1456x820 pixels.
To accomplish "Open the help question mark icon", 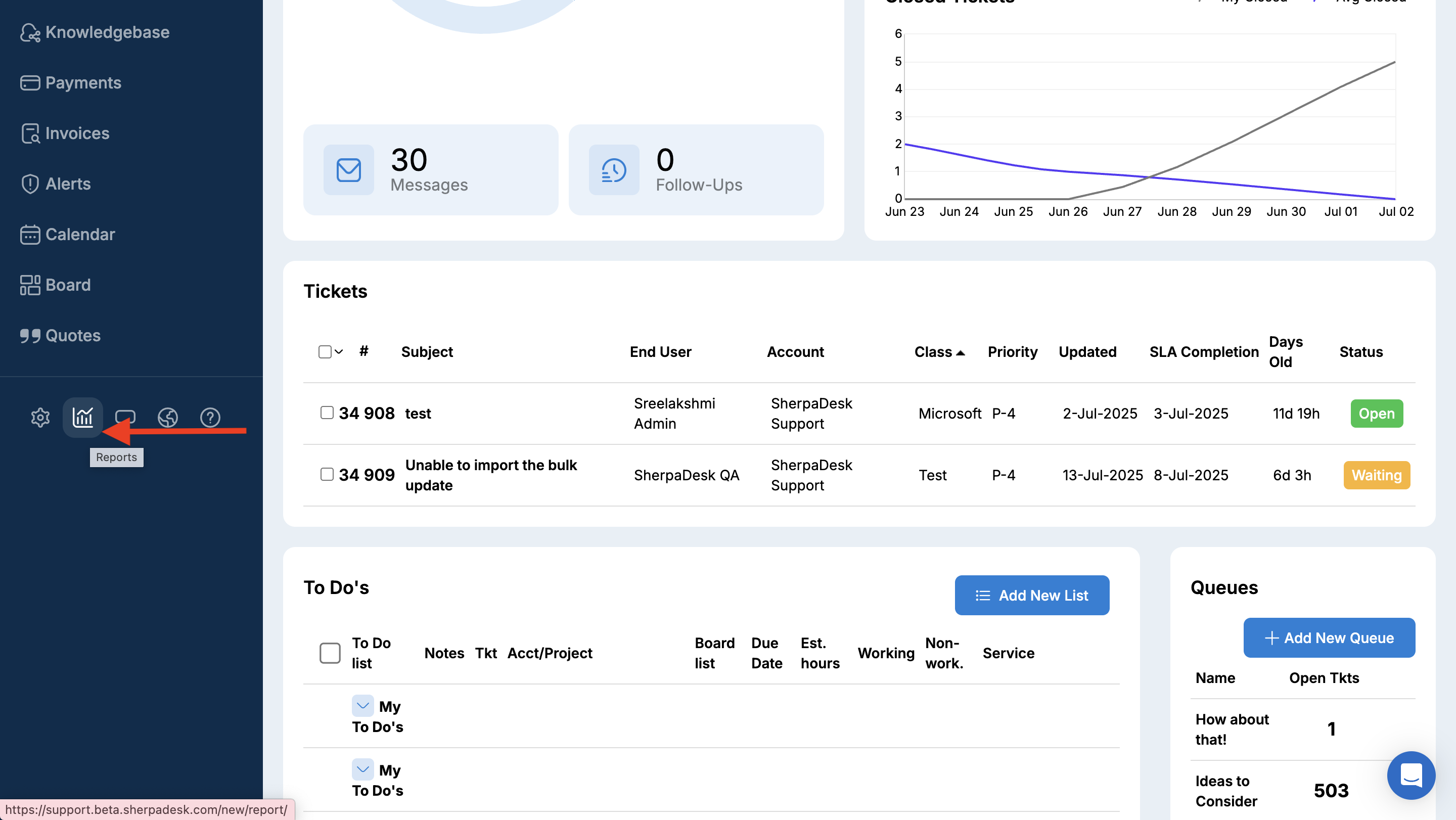I will point(210,418).
